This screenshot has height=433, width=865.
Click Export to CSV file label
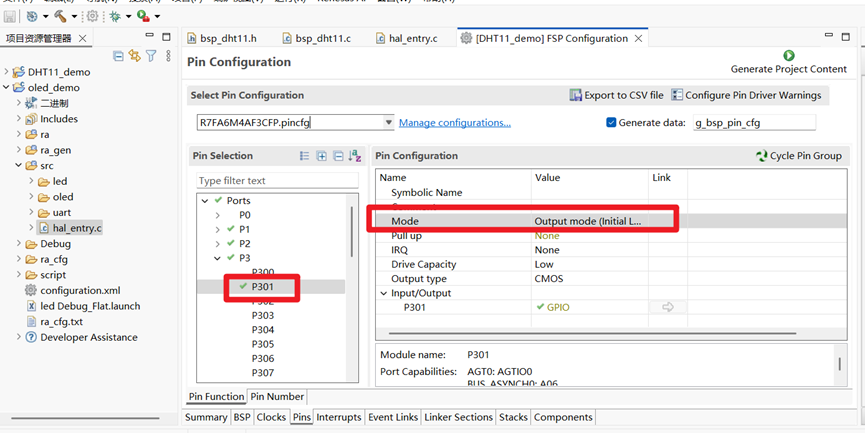[x=624, y=95]
